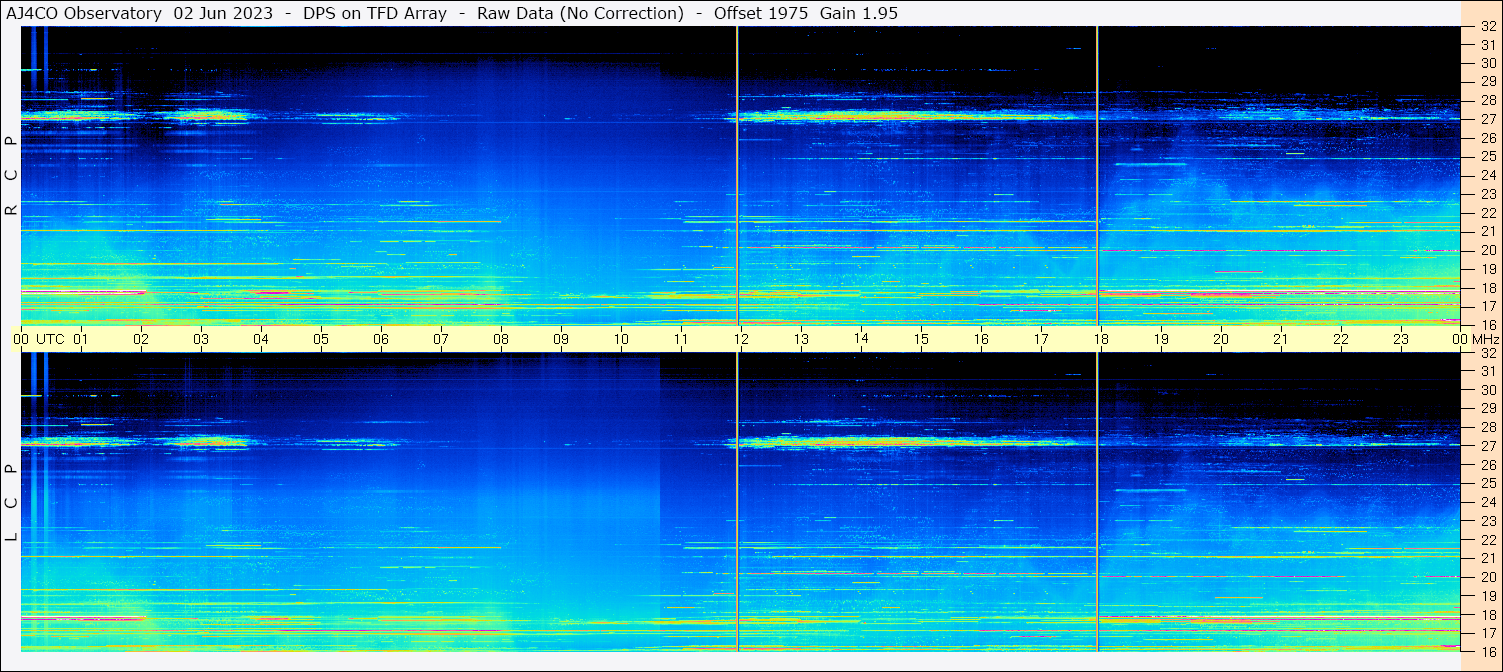Click the 06 hour tick label
This screenshot has height=672, width=1503.
coord(381,339)
